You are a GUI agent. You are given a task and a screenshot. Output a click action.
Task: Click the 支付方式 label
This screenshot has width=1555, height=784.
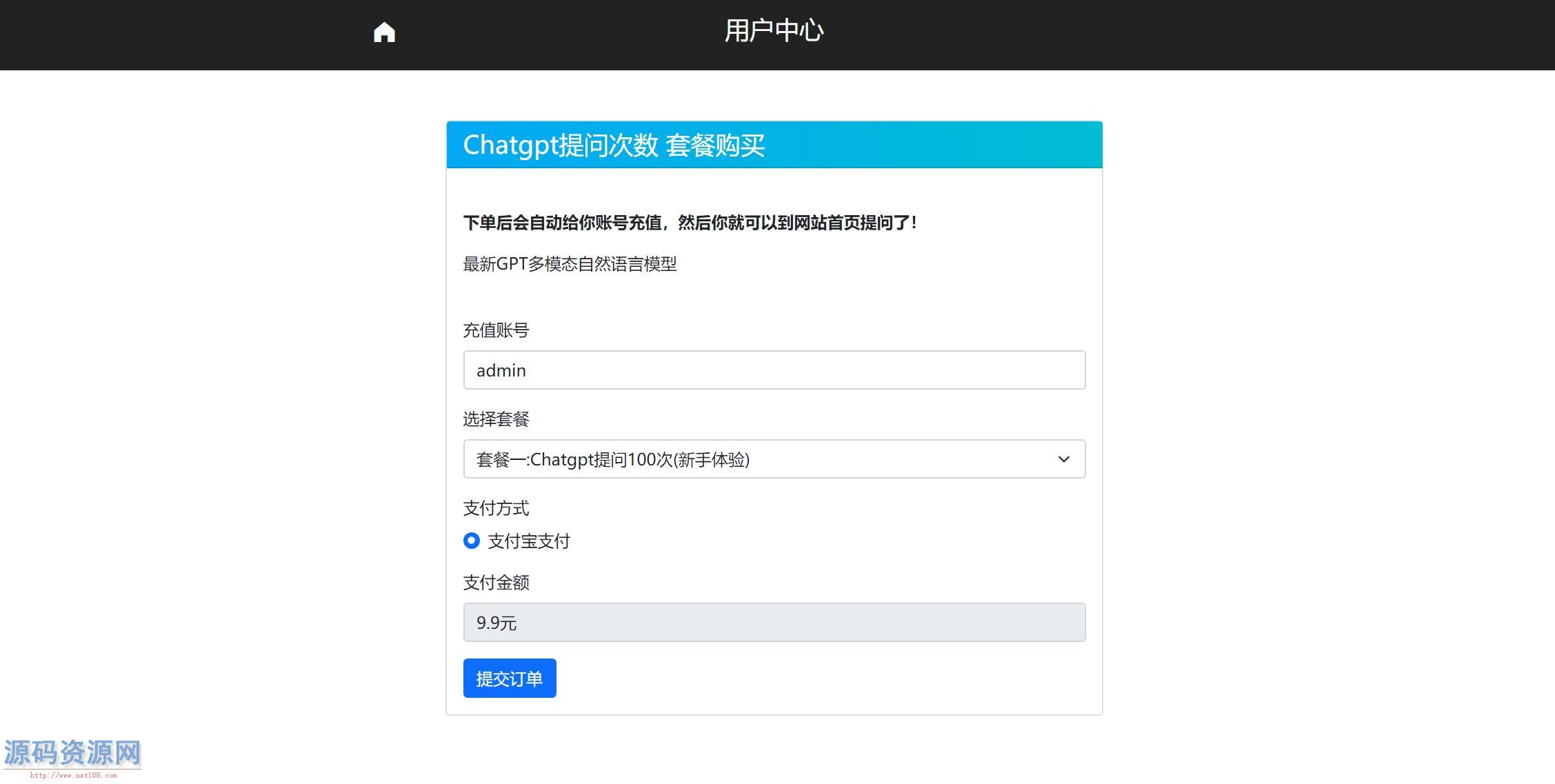496,508
